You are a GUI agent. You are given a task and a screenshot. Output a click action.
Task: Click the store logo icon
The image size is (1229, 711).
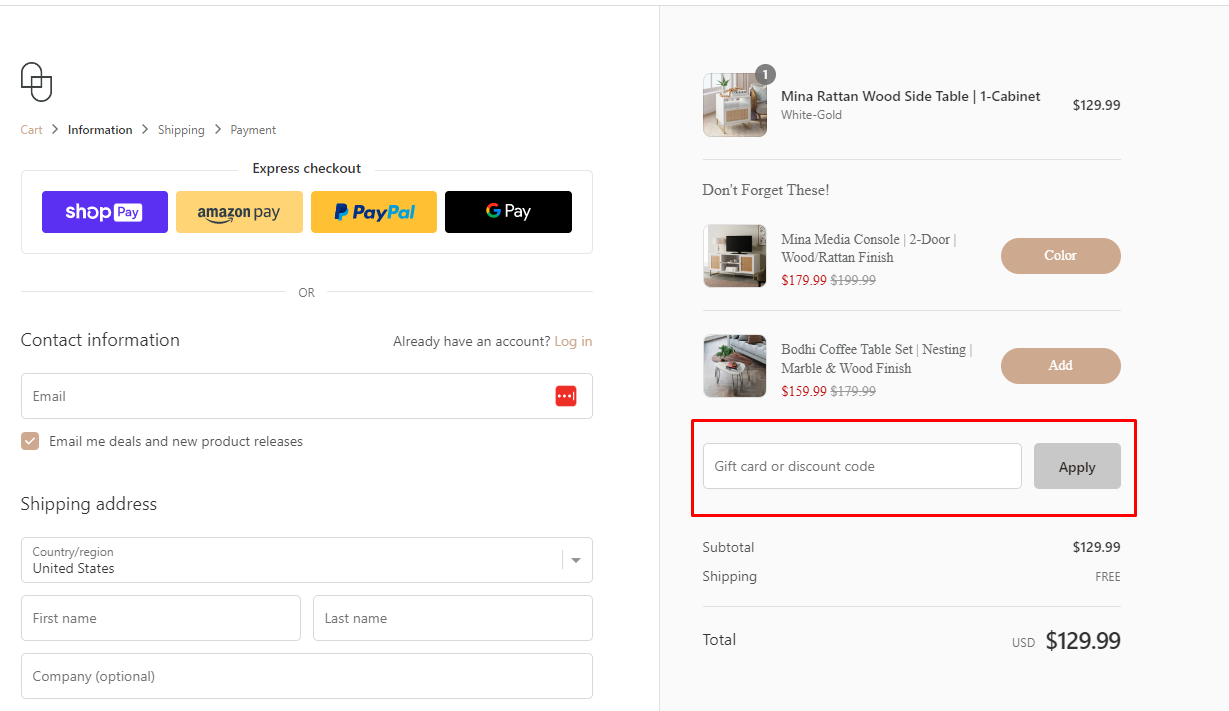click(x=36, y=82)
